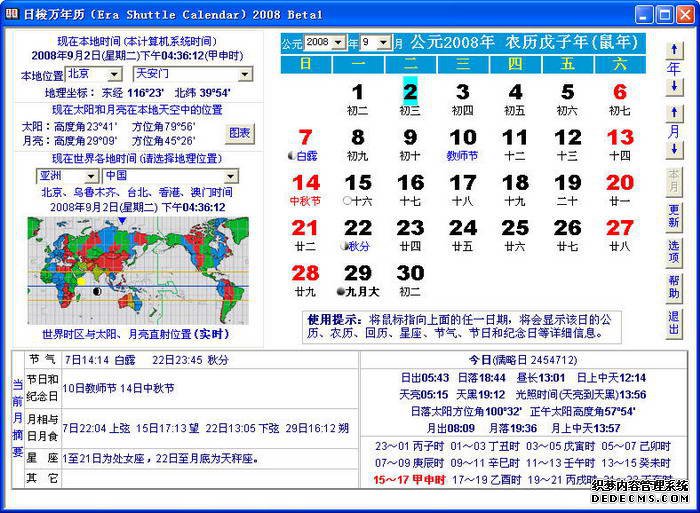Maximize the calendar window

pyautogui.click(x=664, y=15)
